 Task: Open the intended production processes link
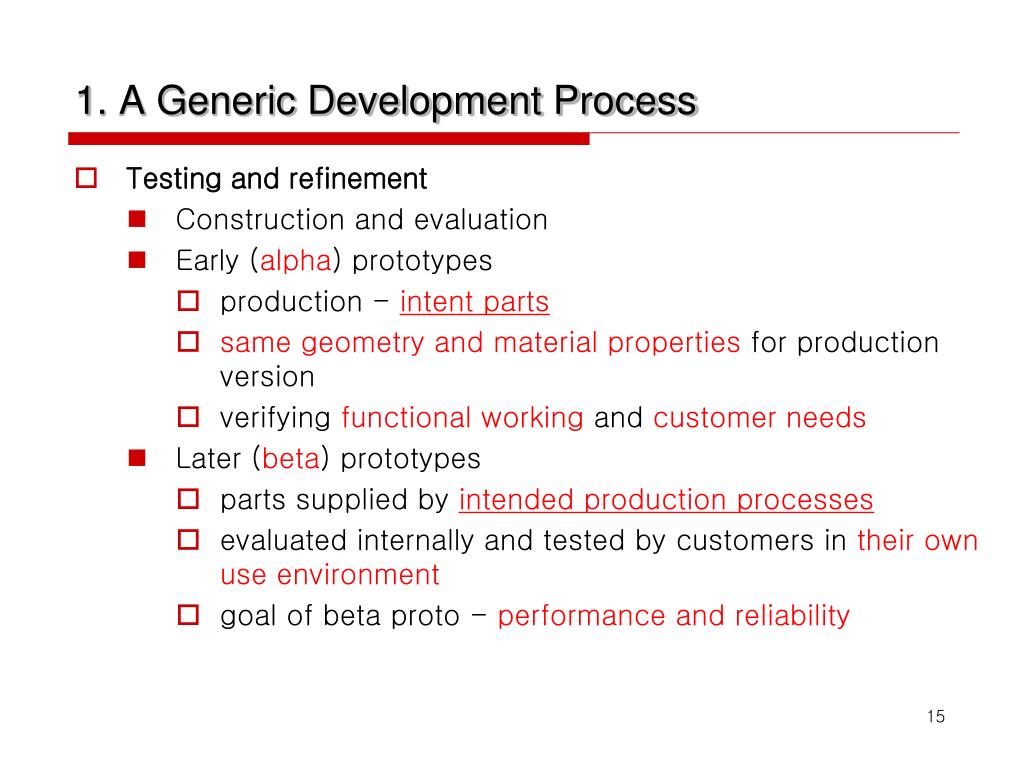[666, 500]
